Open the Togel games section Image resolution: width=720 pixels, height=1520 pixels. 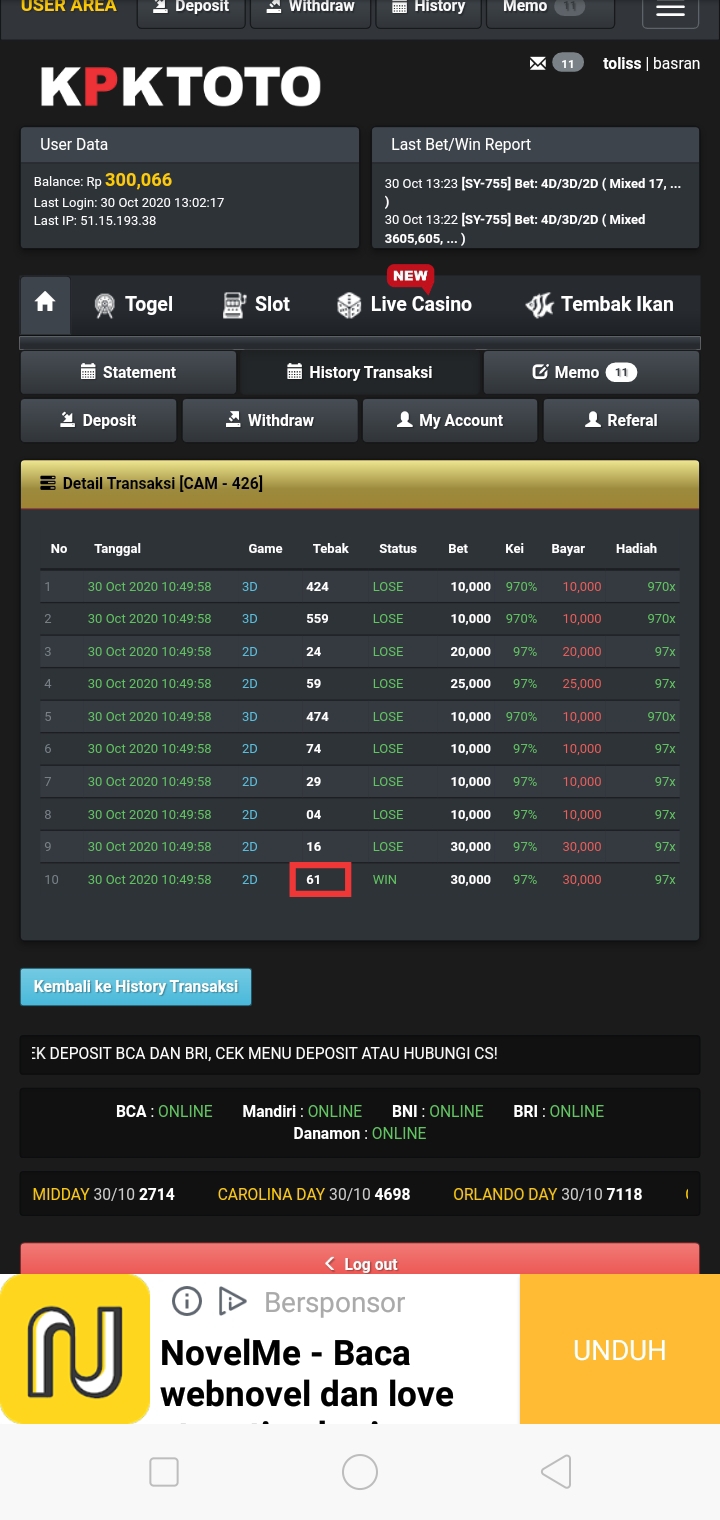coord(133,305)
